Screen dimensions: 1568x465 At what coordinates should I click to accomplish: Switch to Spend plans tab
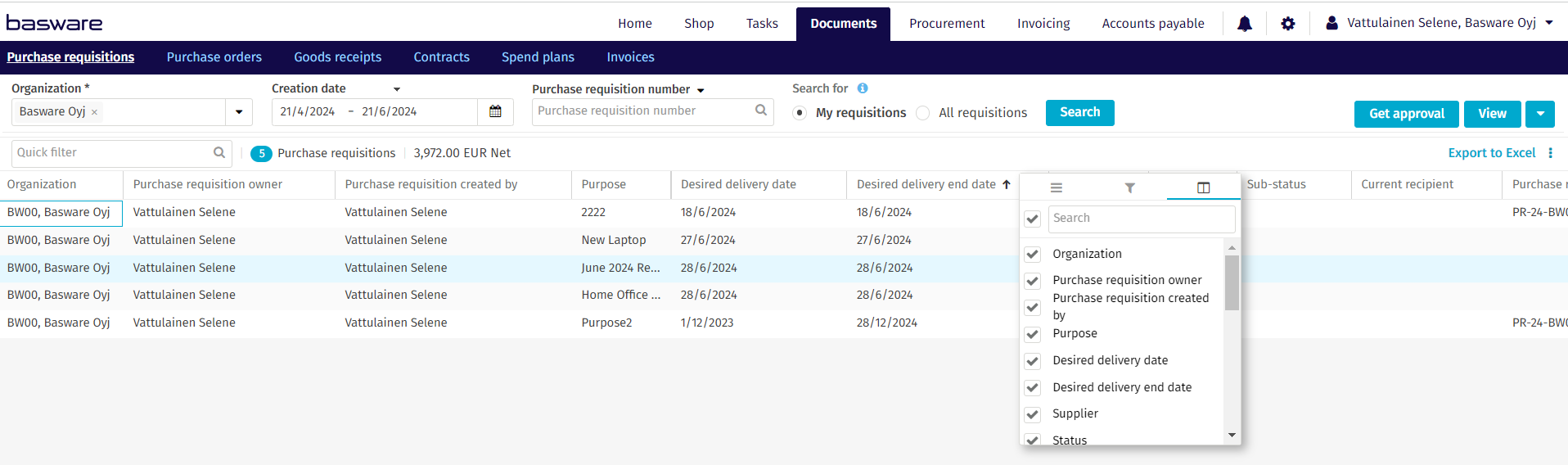(538, 57)
